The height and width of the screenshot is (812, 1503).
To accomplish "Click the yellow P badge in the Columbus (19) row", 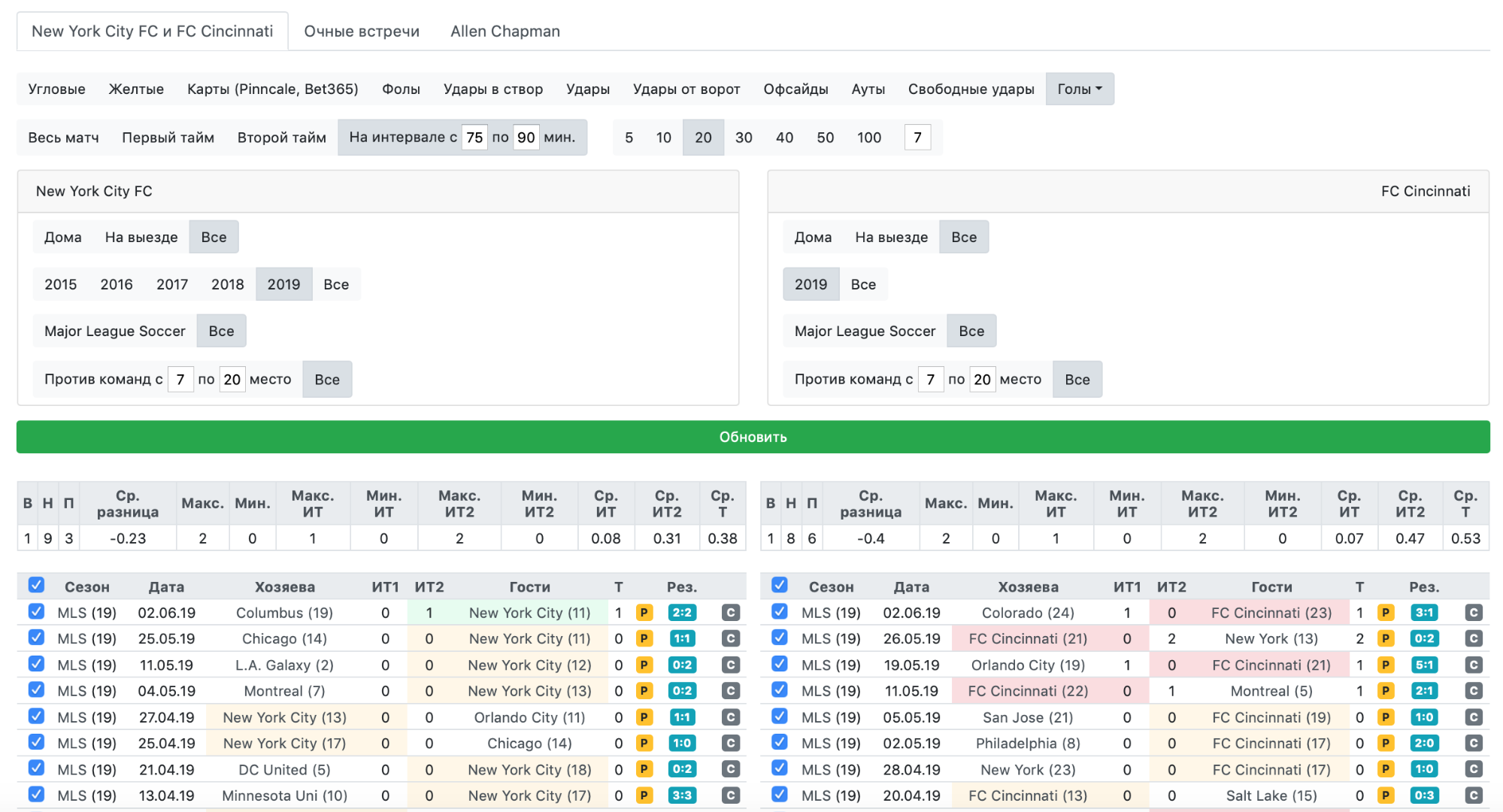I will tap(644, 613).
